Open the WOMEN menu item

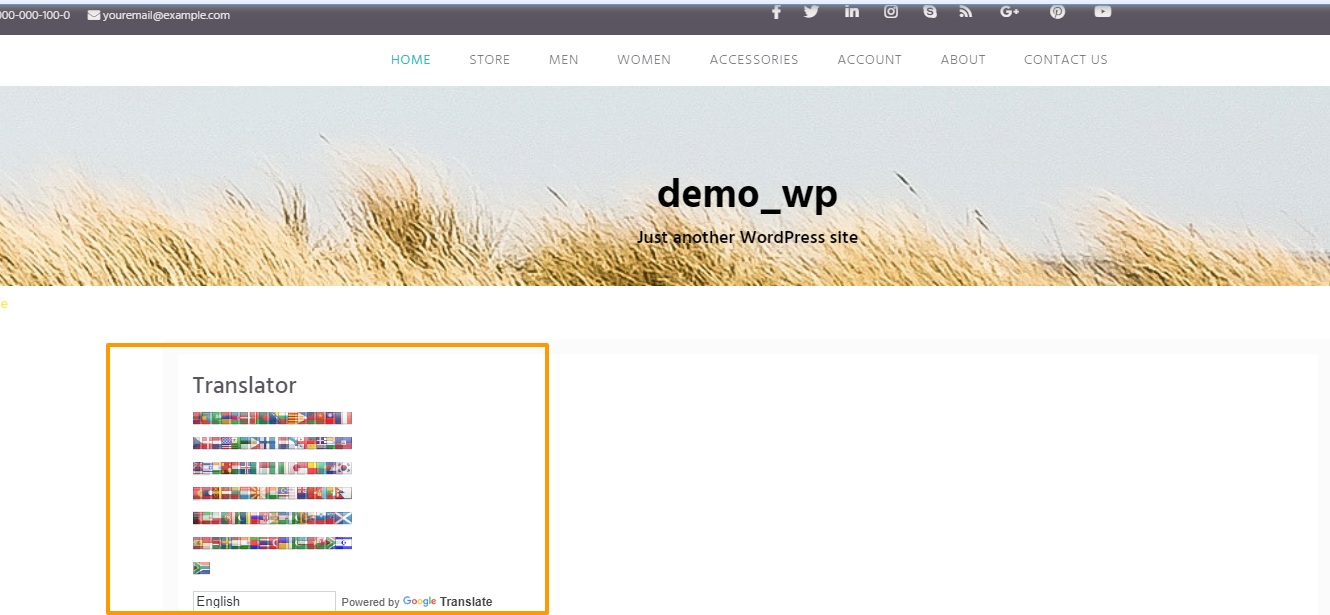644,60
